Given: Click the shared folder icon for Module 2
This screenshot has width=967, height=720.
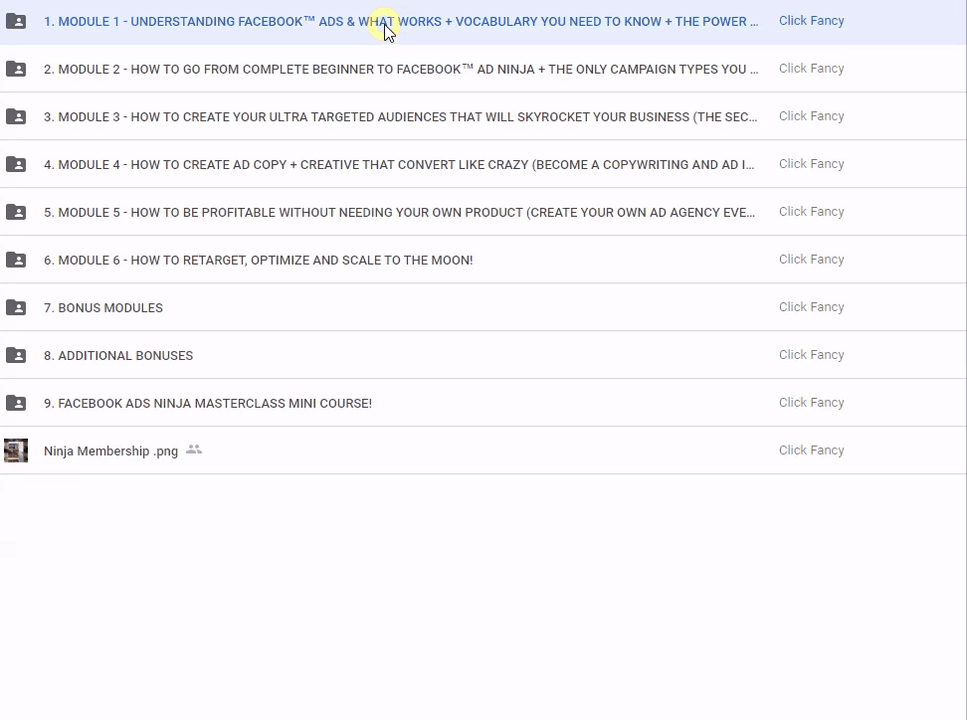Looking at the screenshot, I should click(16, 69).
